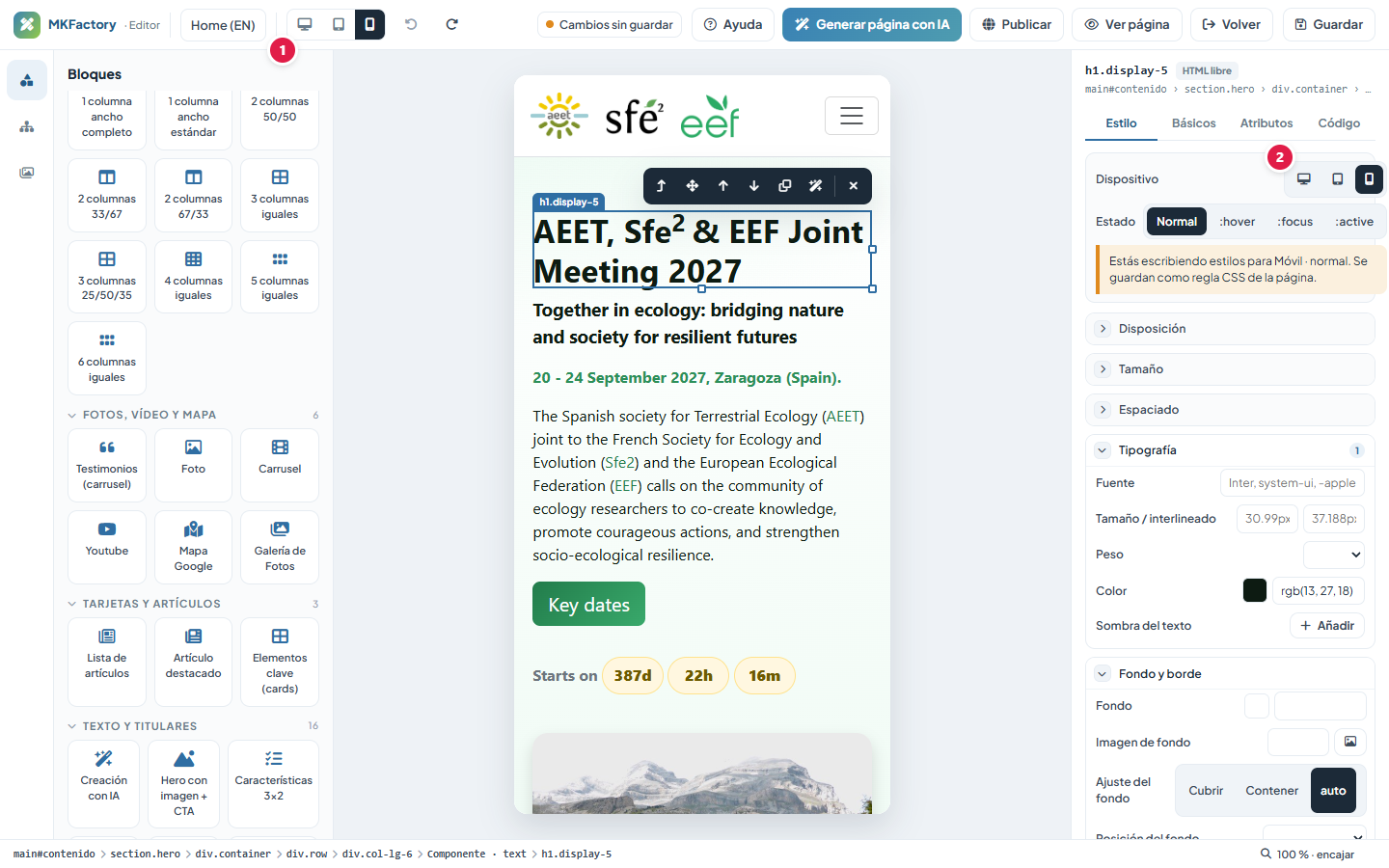
Task: Click the duplicate element icon in floating toolbar
Action: 785,186
